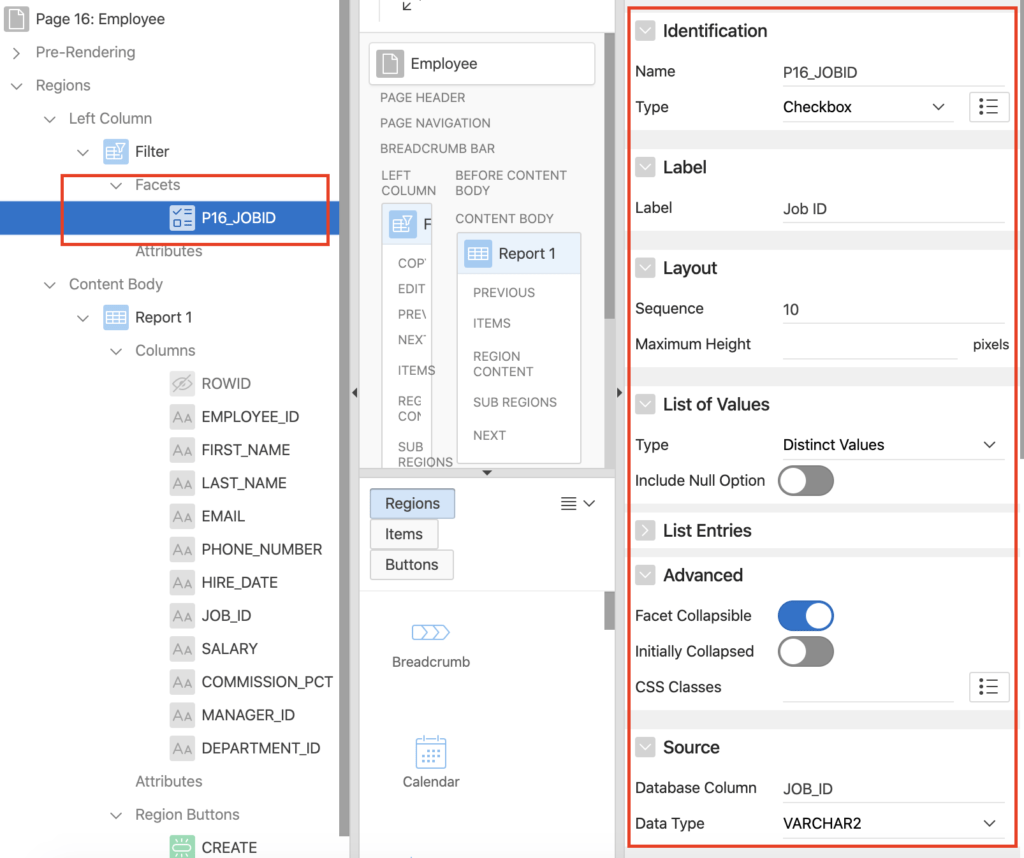The width and height of the screenshot is (1024, 858).
Task: Click the PHONE_NUMBER column text icon
Action: pos(182,549)
